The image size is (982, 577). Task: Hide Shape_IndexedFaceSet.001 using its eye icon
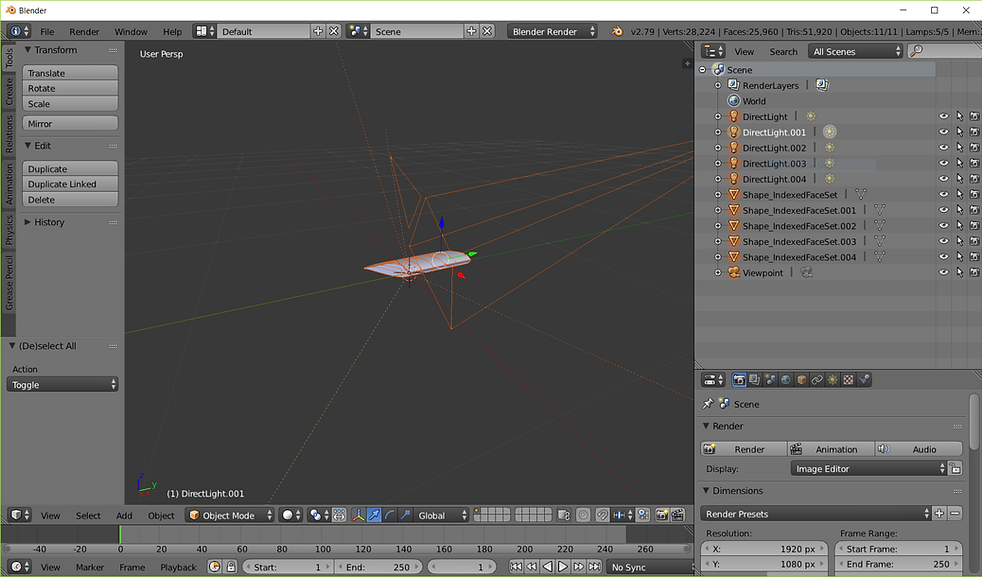pyautogui.click(x=944, y=210)
